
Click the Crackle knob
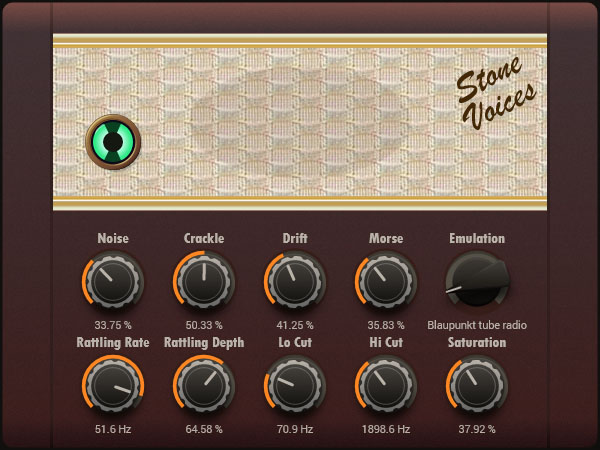click(x=204, y=281)
